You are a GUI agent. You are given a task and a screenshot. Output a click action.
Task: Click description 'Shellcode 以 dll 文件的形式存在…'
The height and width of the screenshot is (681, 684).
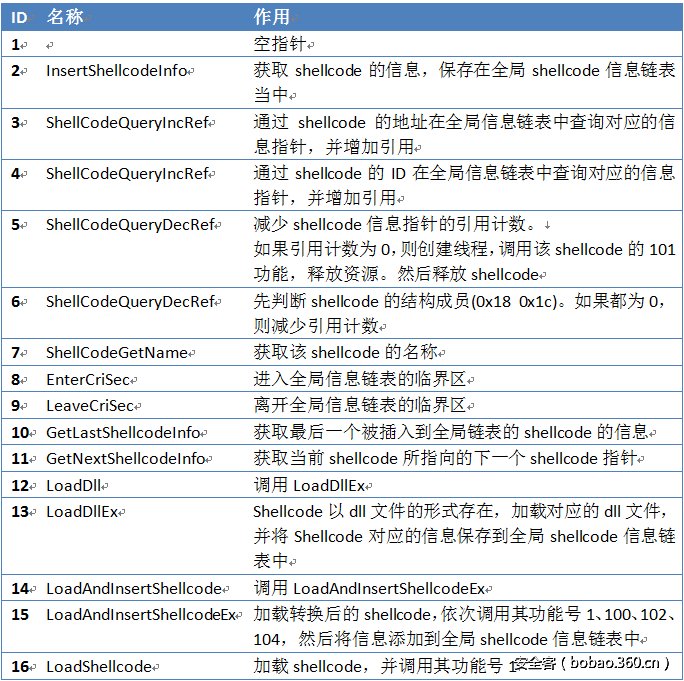click(x=464, y=536)
